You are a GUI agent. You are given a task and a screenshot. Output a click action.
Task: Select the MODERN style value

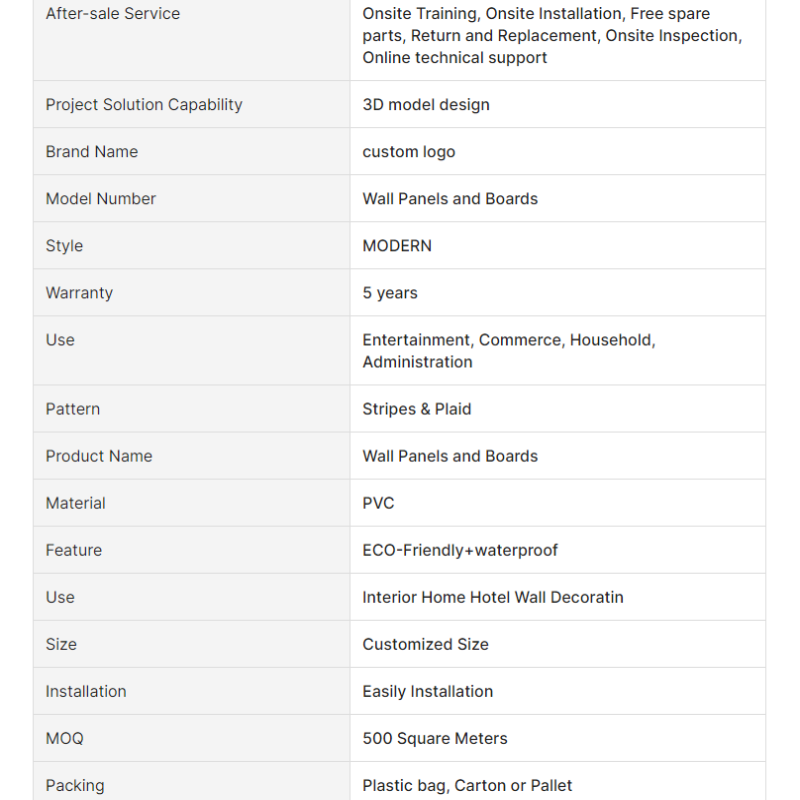[x=397, y=246]
